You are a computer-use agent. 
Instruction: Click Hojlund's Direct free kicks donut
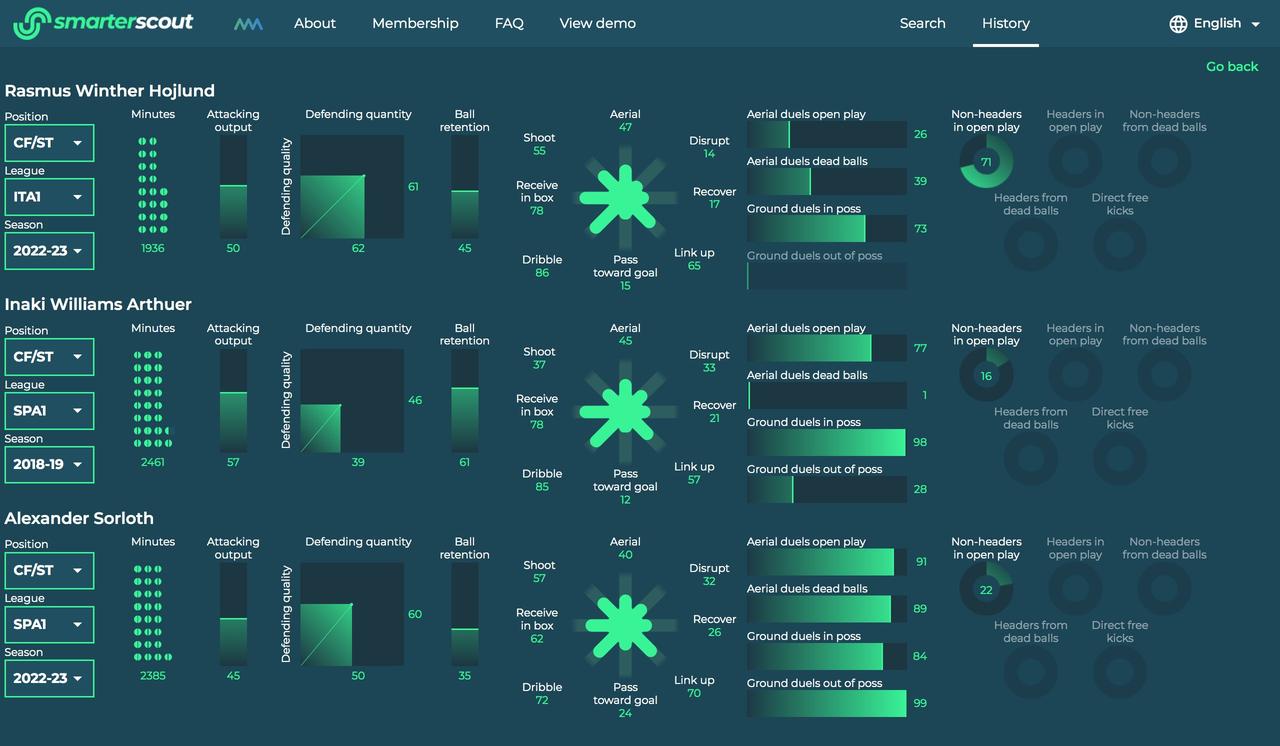tap(1119, 245)
